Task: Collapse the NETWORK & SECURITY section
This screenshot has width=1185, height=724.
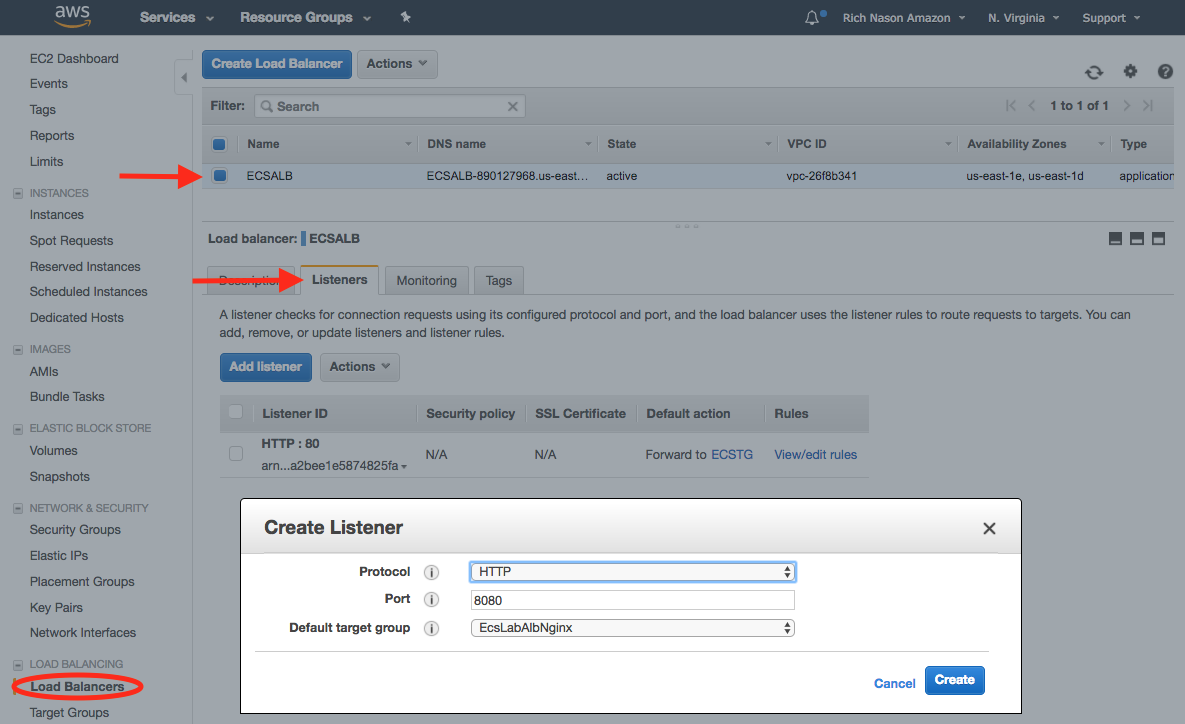Action: (18, 509)
